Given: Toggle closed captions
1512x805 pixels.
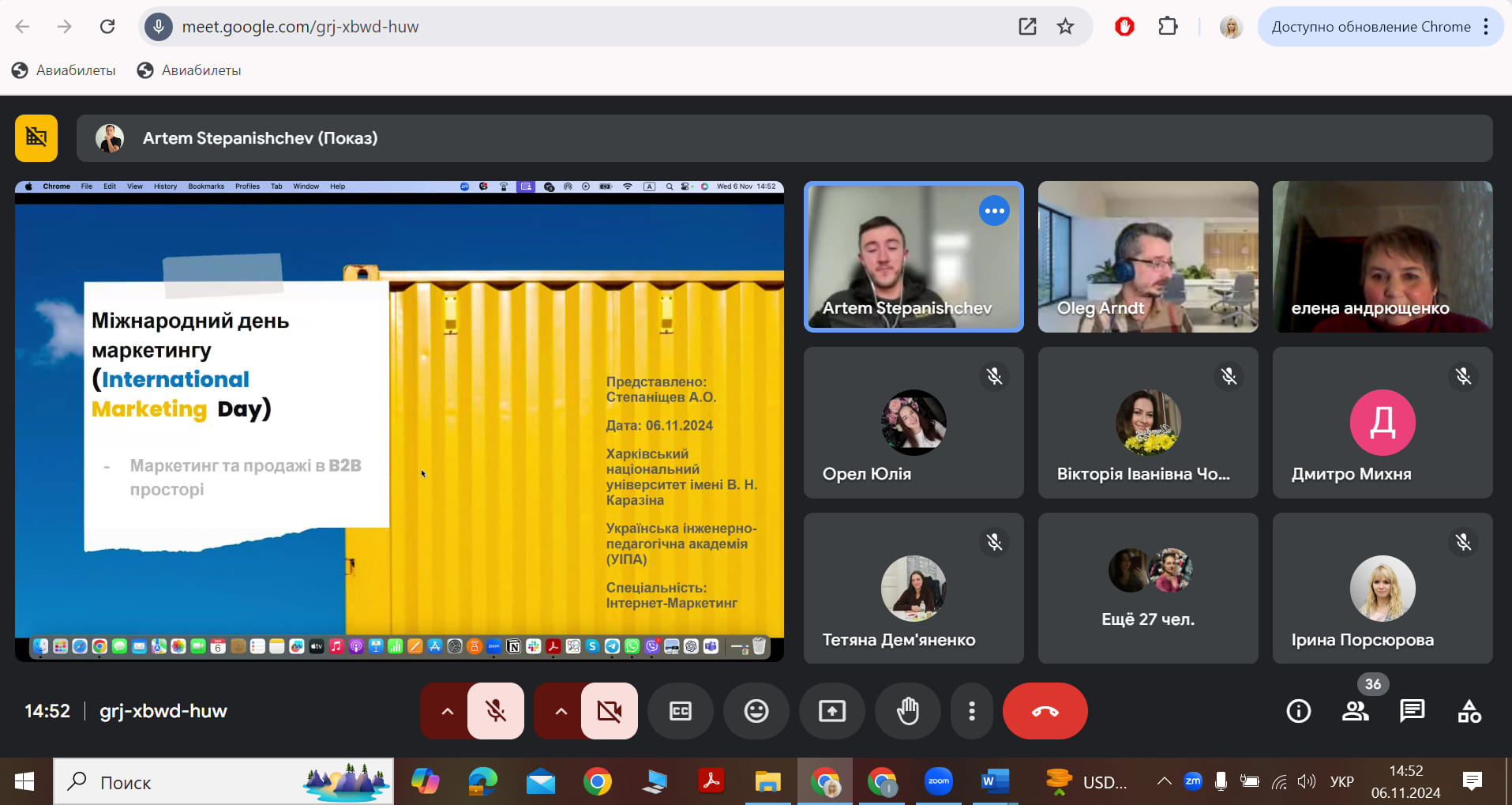Looking at the screenshot, I should coord(680,711).
